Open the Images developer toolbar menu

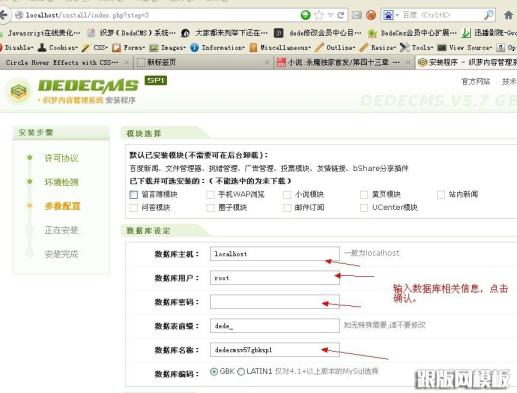[168, 48]
